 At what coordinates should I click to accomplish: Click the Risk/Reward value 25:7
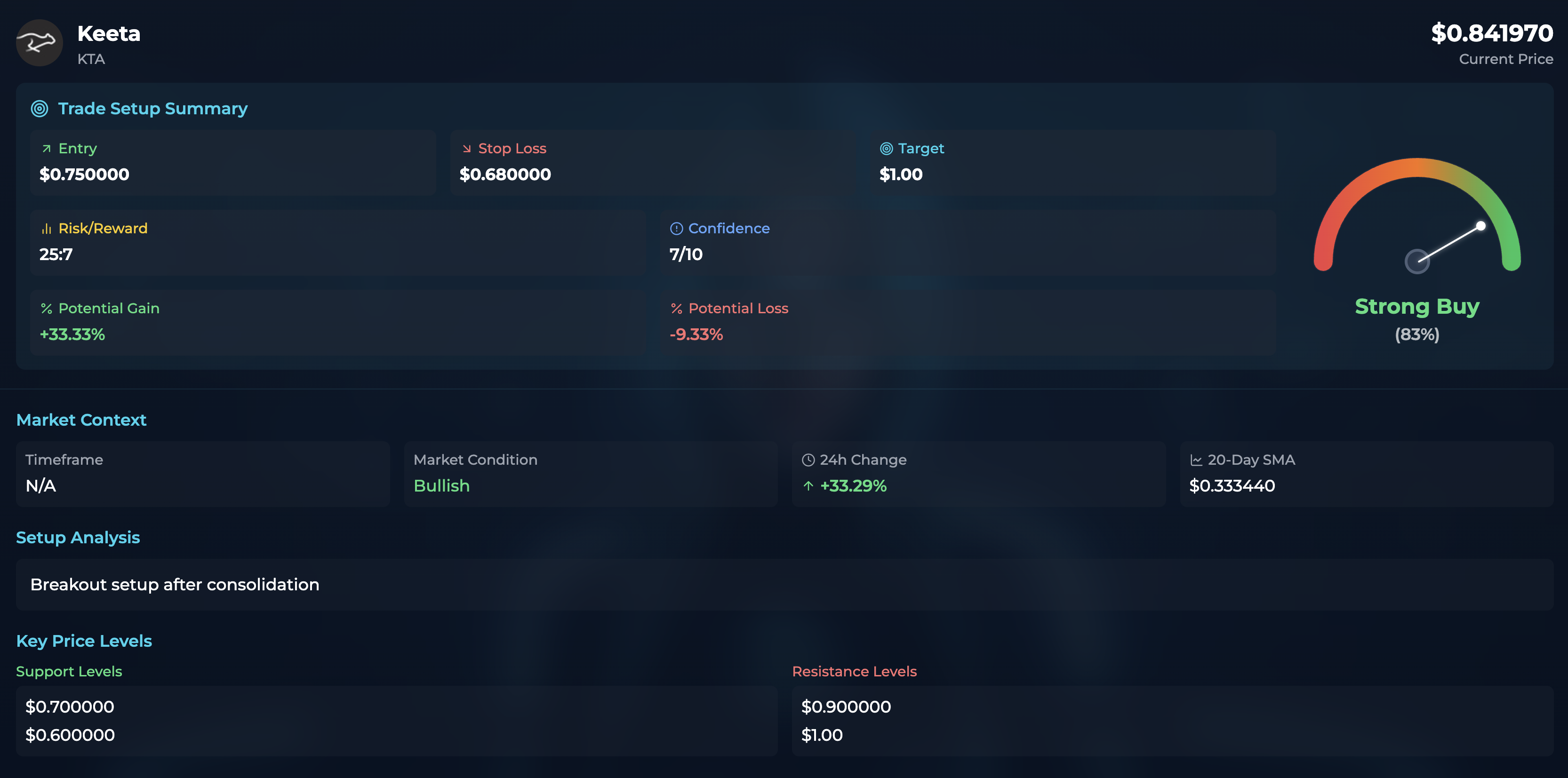pos(56,254)
